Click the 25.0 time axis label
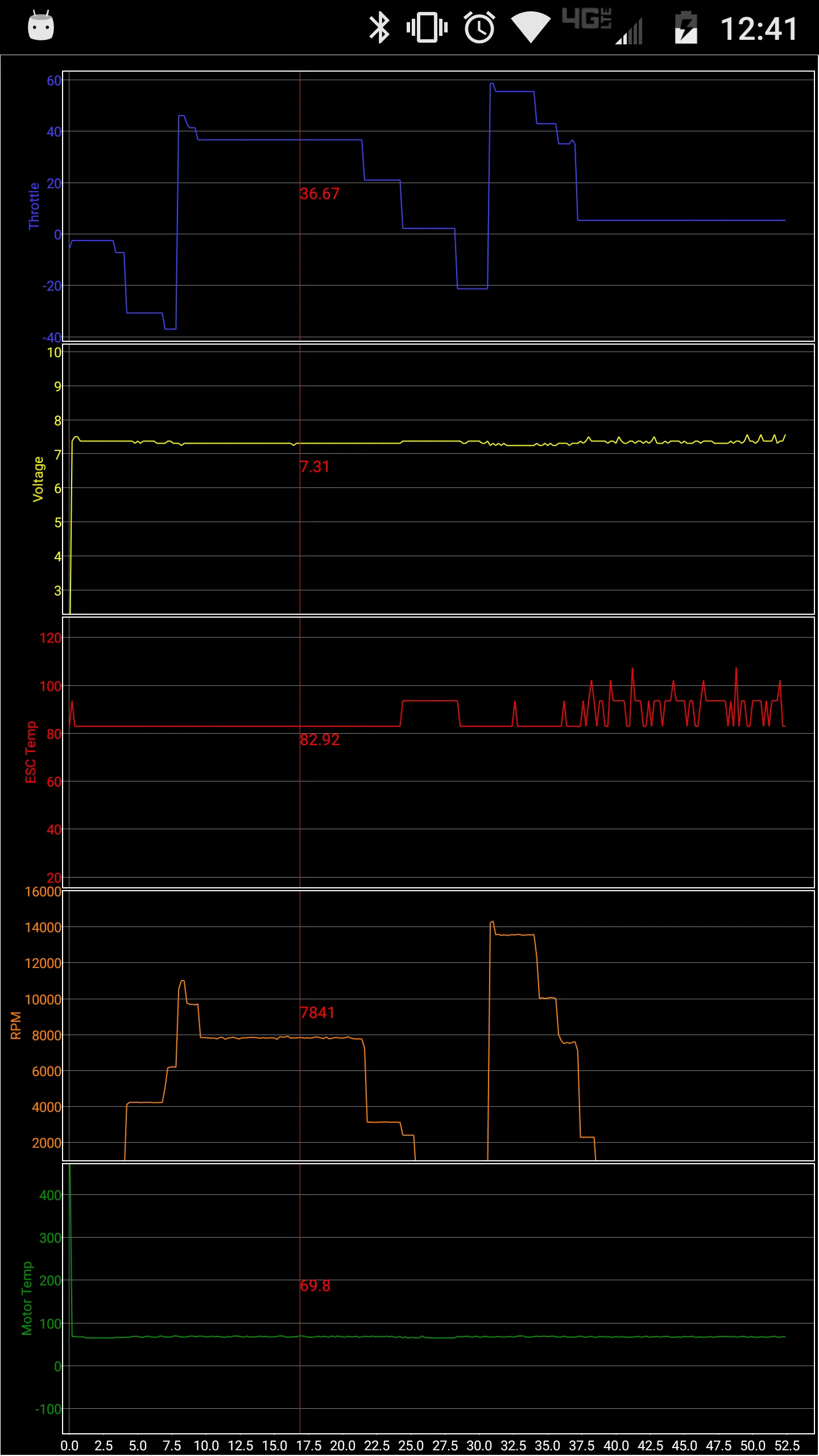819x1456 pixels. pos(411,1446)
